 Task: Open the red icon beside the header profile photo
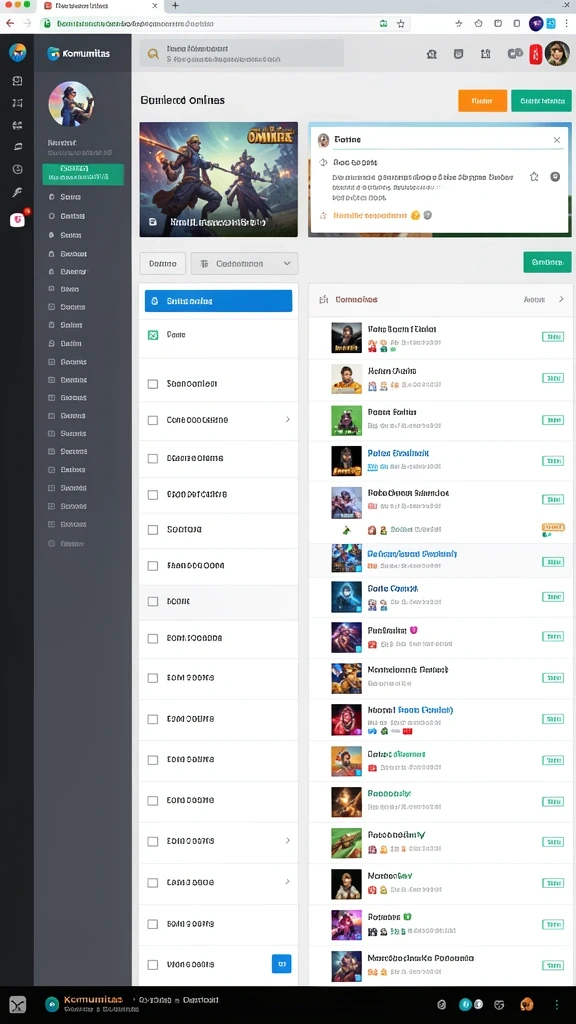(535, 54)
